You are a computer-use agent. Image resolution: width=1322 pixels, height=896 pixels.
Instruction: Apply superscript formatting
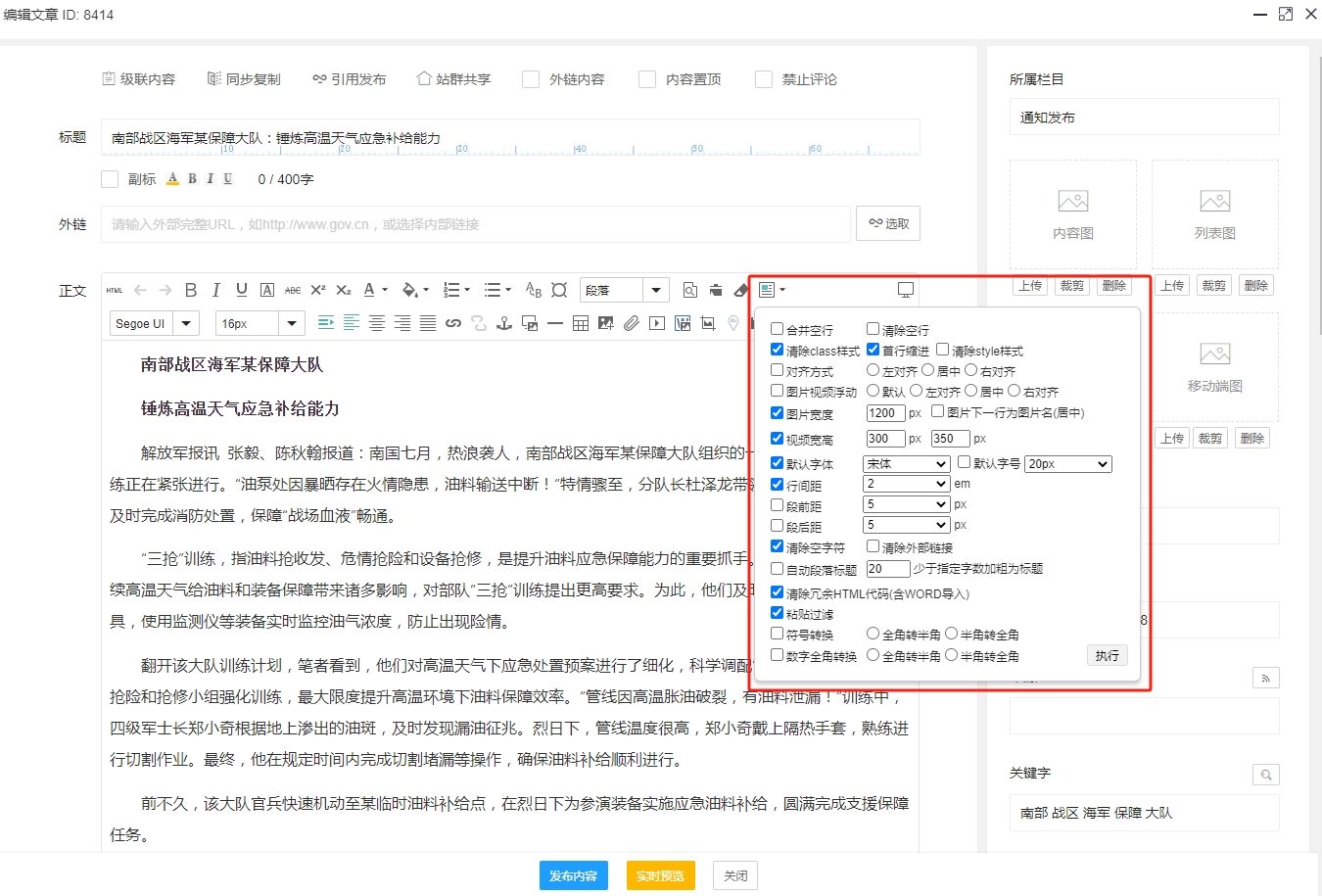tap(318, 290)
